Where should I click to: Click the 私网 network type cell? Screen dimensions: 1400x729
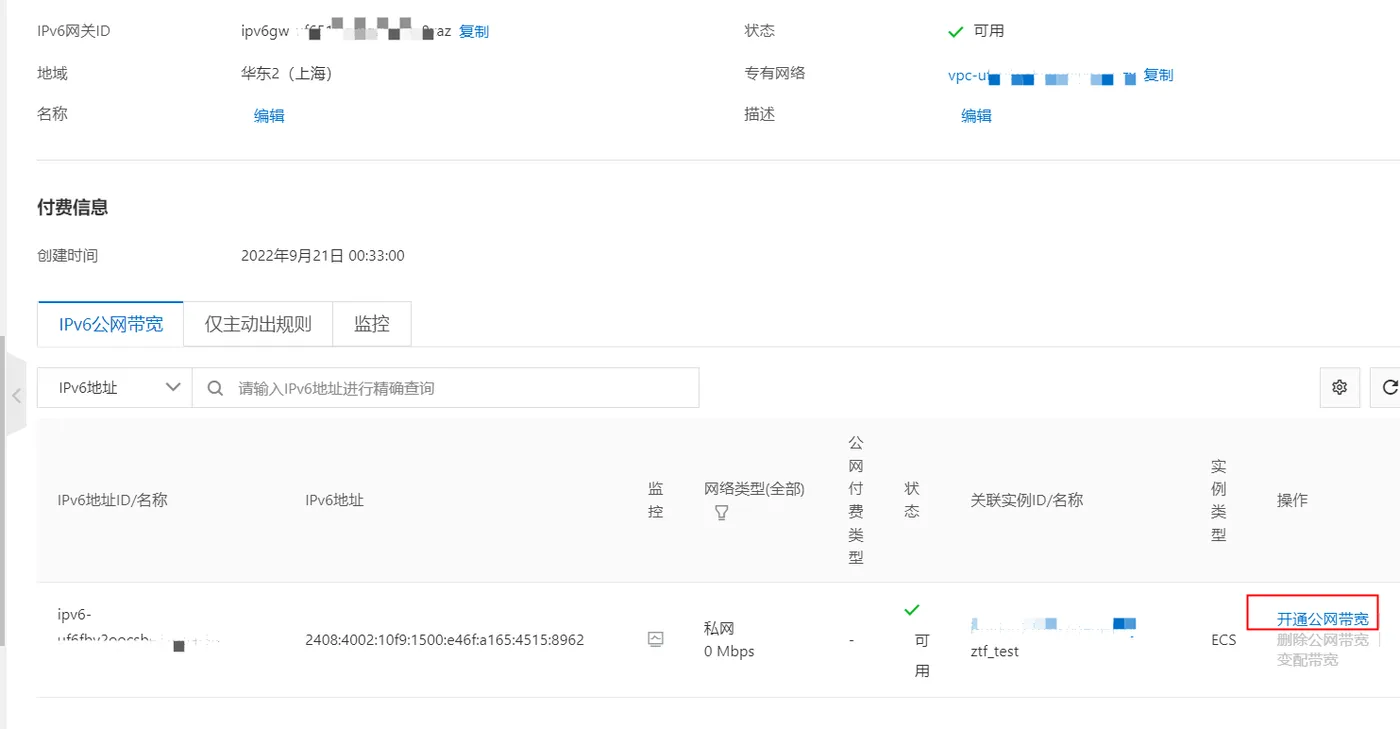(x=719, y=629)
